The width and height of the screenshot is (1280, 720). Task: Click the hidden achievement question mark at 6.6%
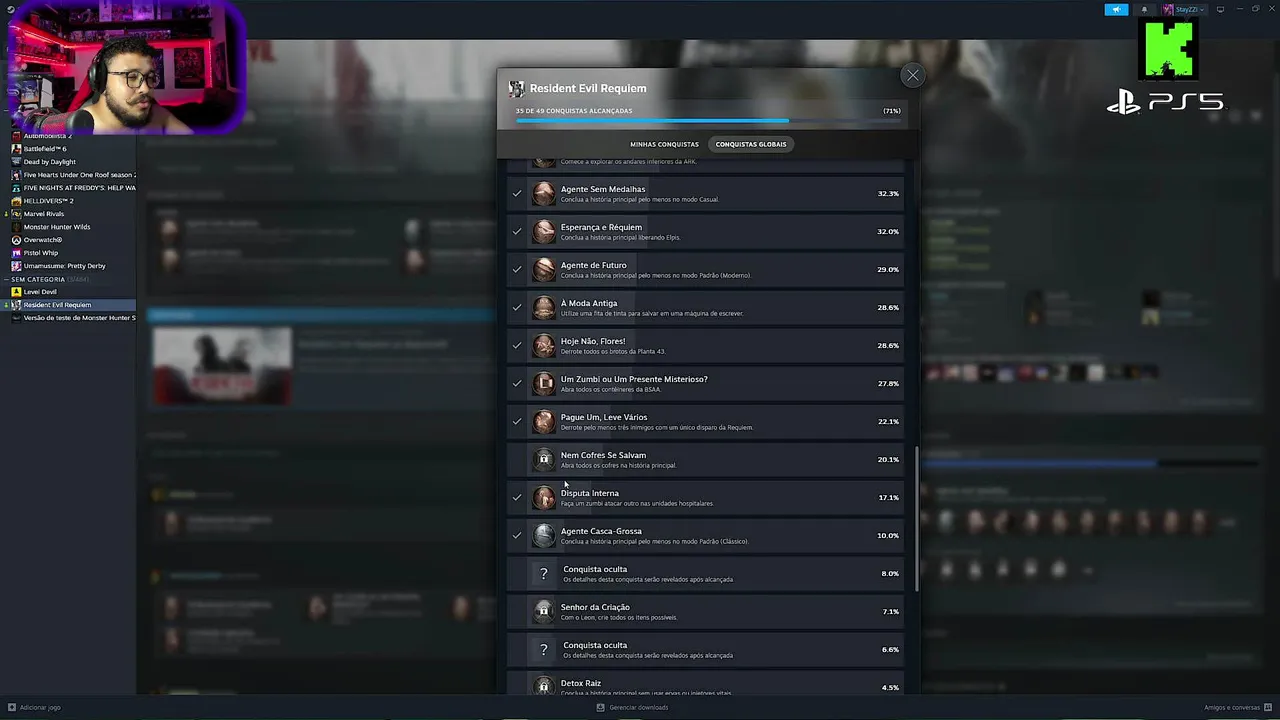click(x=544, y=649)
